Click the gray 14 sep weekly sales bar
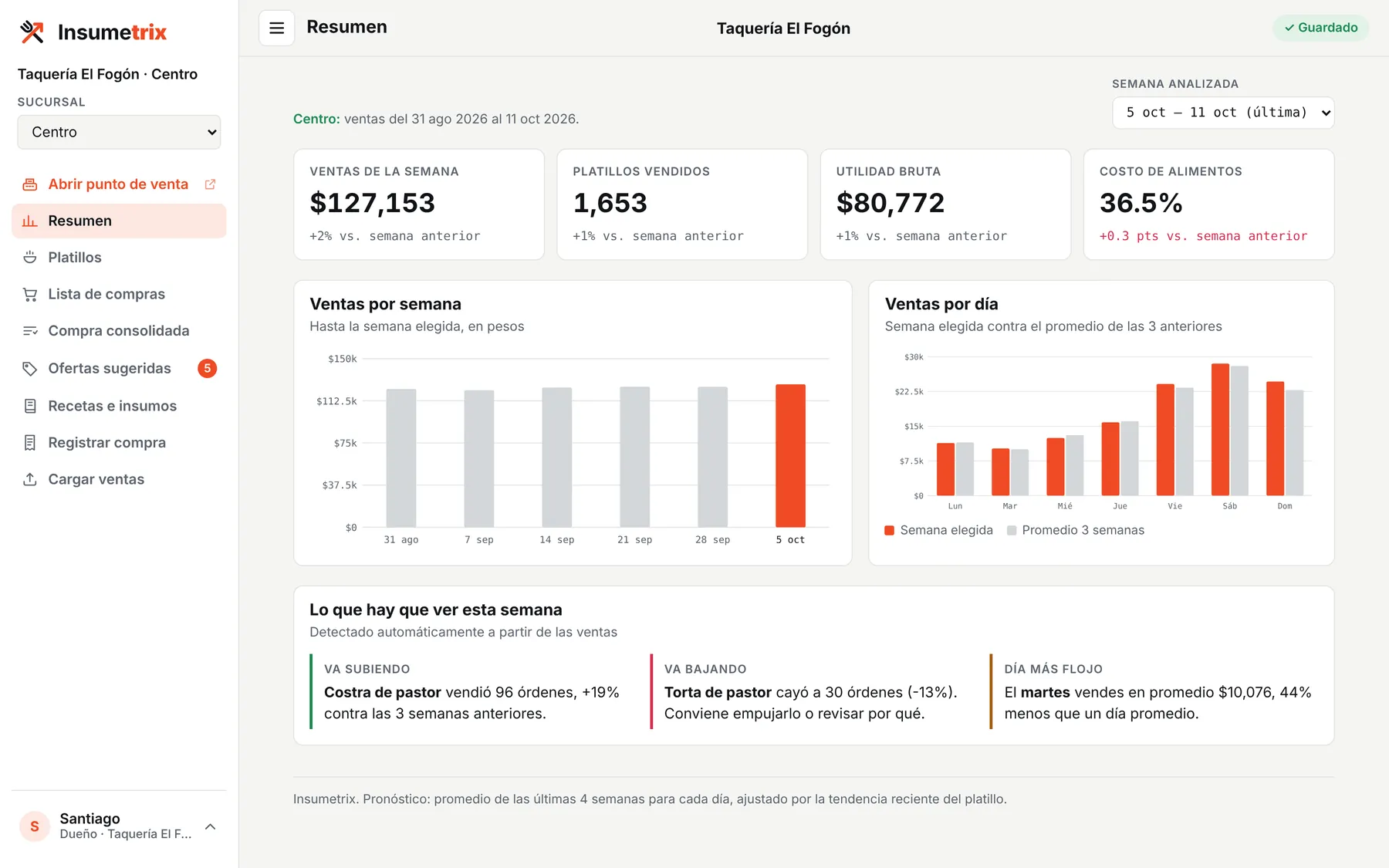This screenshot has height=868, width=1389. pyautogui.click(x=557, y=458)
